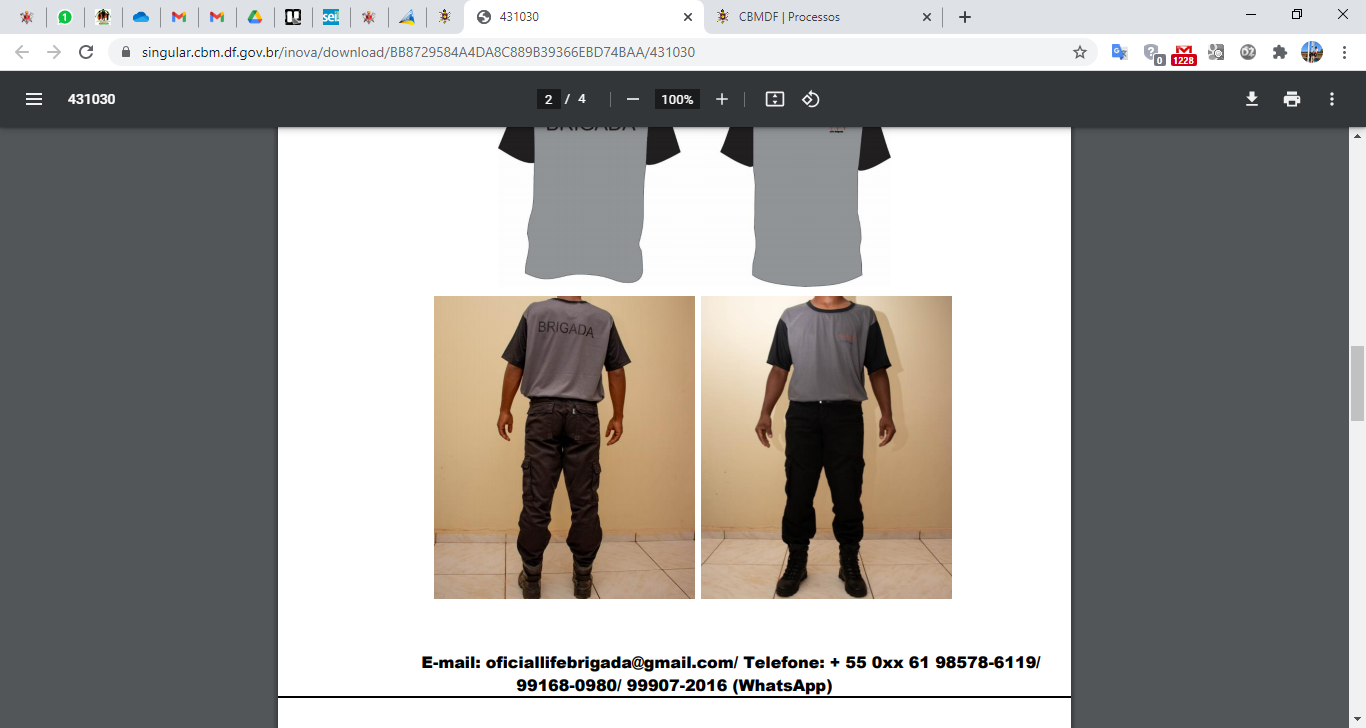Click the vertical scrollbar thumb
1366x728 pixels.
point(1357,383)
